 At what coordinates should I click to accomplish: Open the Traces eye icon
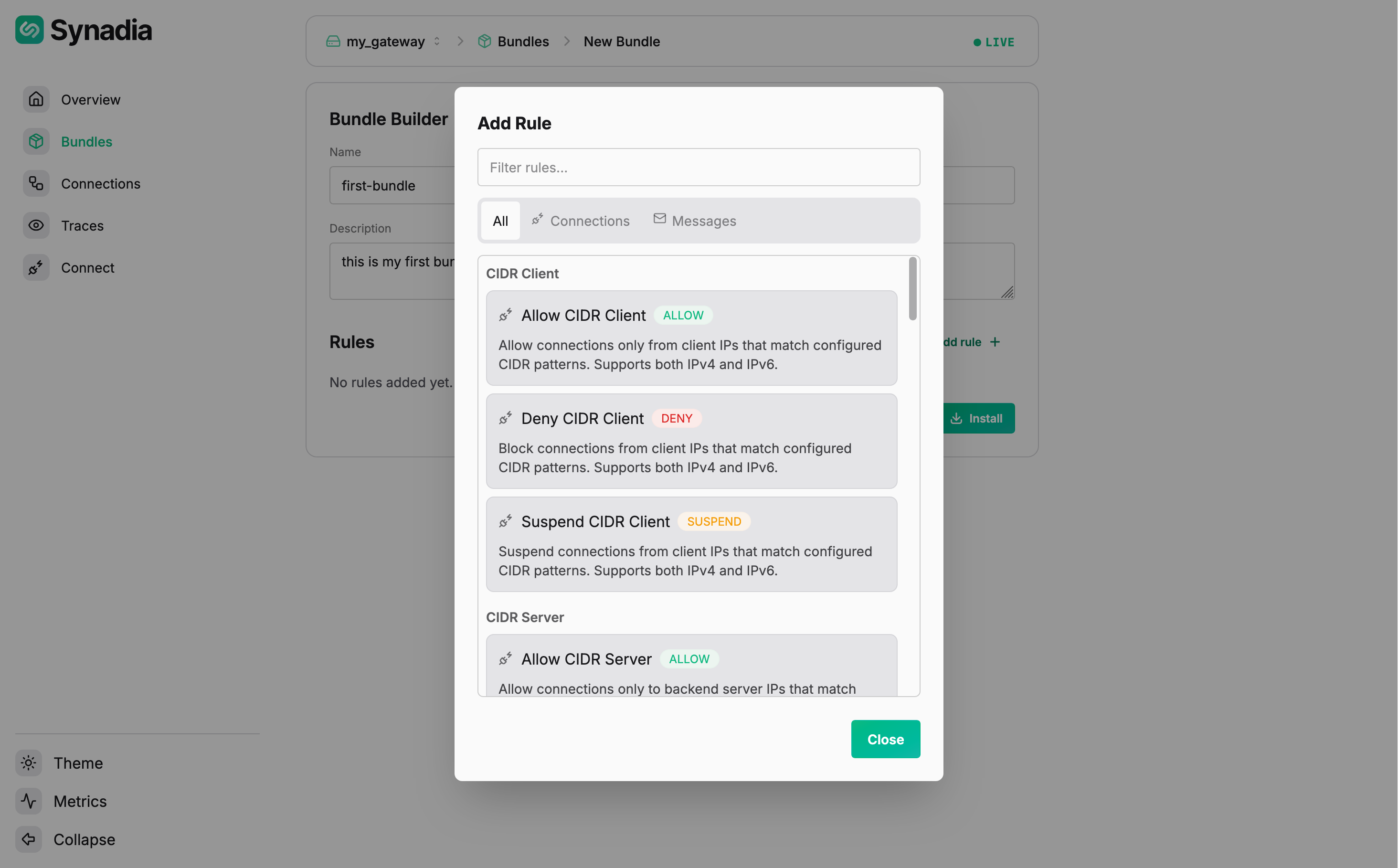(36, 226)
